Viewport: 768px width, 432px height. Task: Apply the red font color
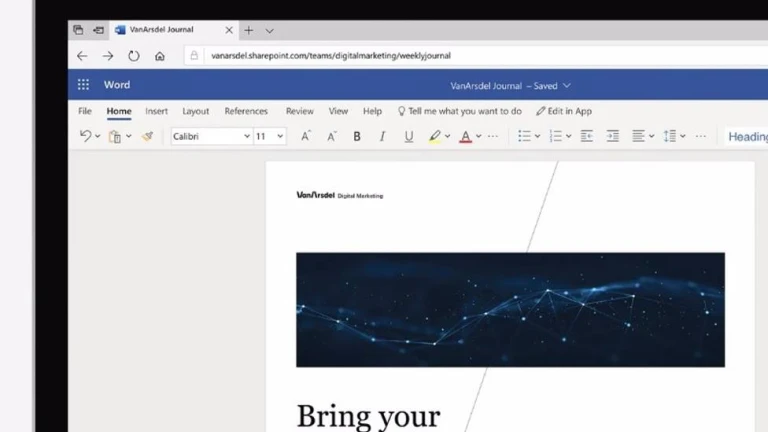[x=465, y=136]
